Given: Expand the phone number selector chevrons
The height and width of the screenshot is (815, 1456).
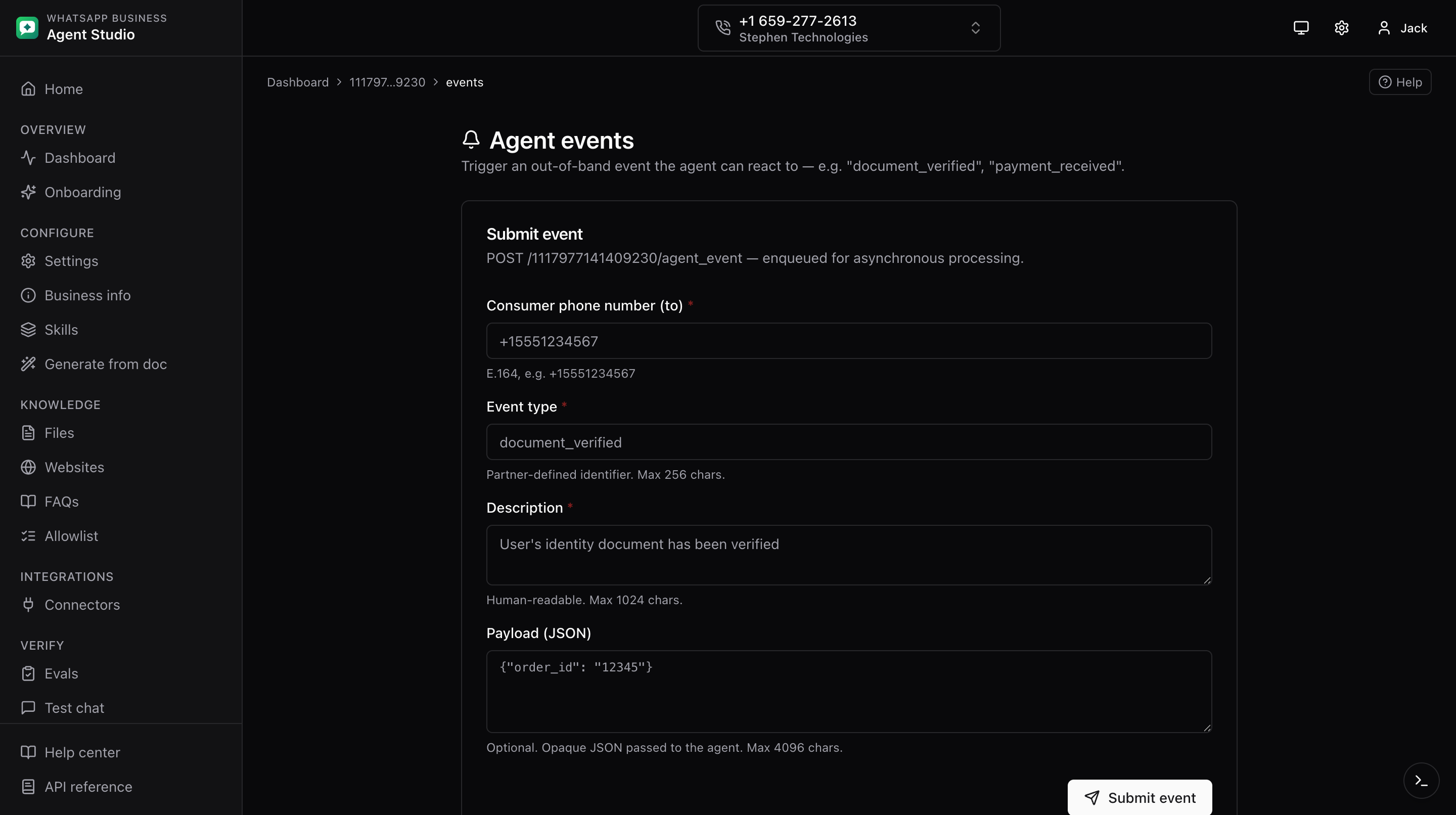Looking at the screenshot, I should pos(976,28).
